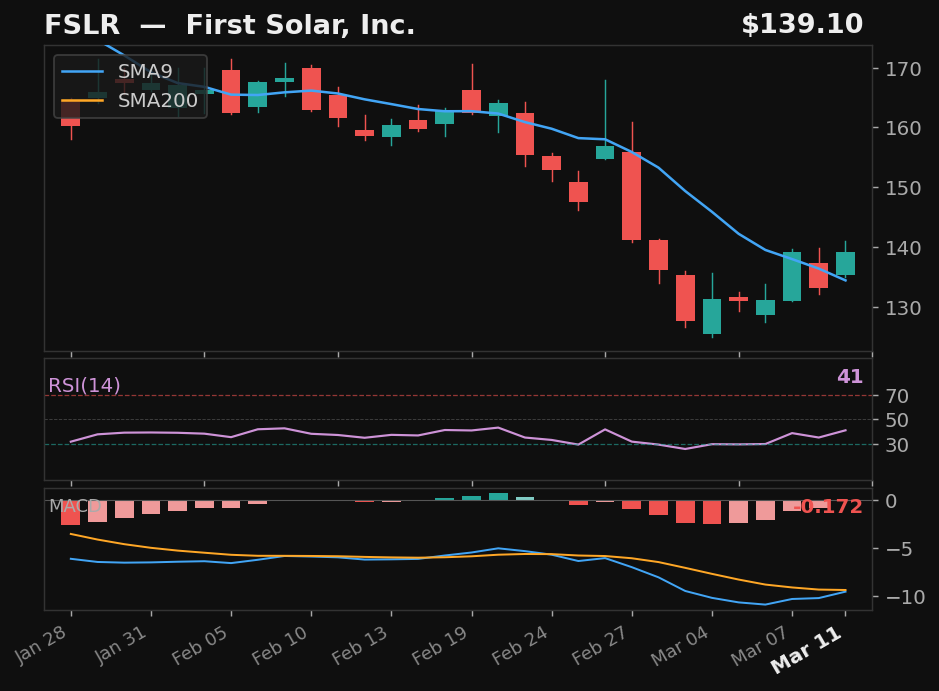The width and height of the screenshot is (939, 691).
Task: Click the bold Mar 11 date label
Action: click(807, 650)
